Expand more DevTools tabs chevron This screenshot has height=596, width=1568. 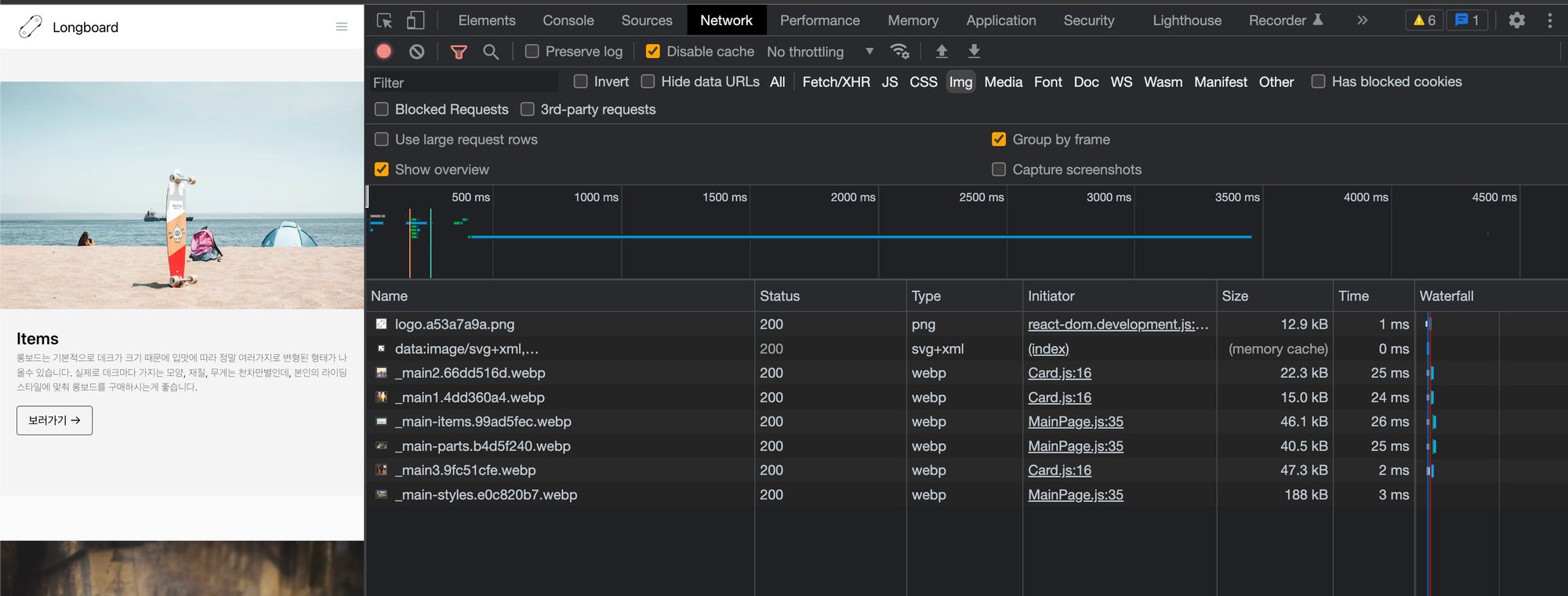(x=1363, y=20)
